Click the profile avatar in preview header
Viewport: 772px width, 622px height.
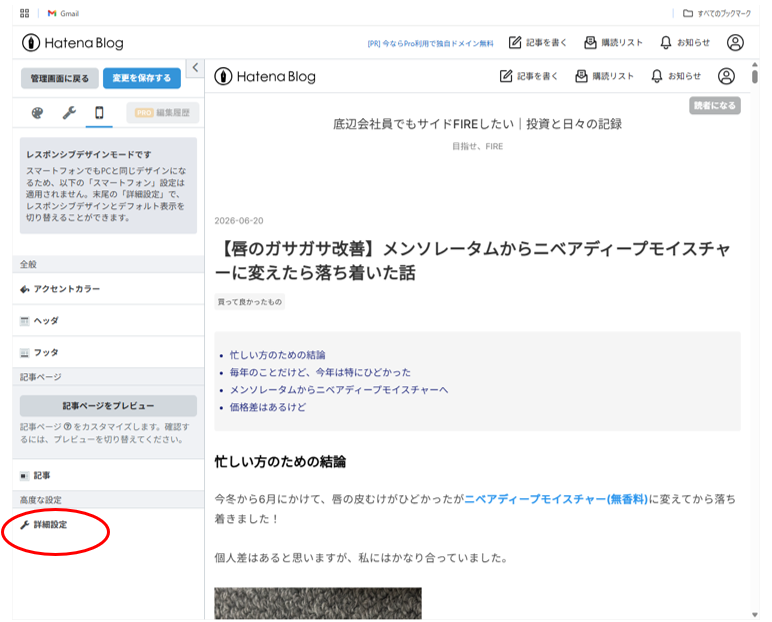coord(726,76)
